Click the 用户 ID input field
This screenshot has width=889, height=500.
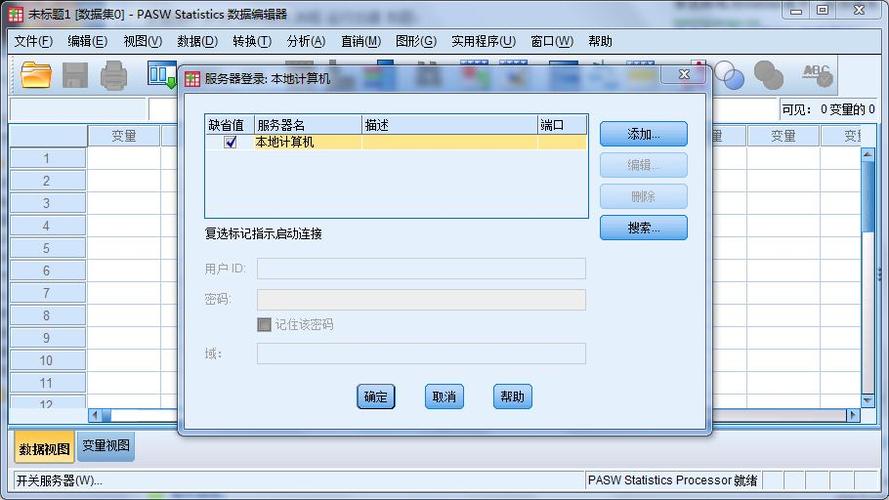coord(421,268)
